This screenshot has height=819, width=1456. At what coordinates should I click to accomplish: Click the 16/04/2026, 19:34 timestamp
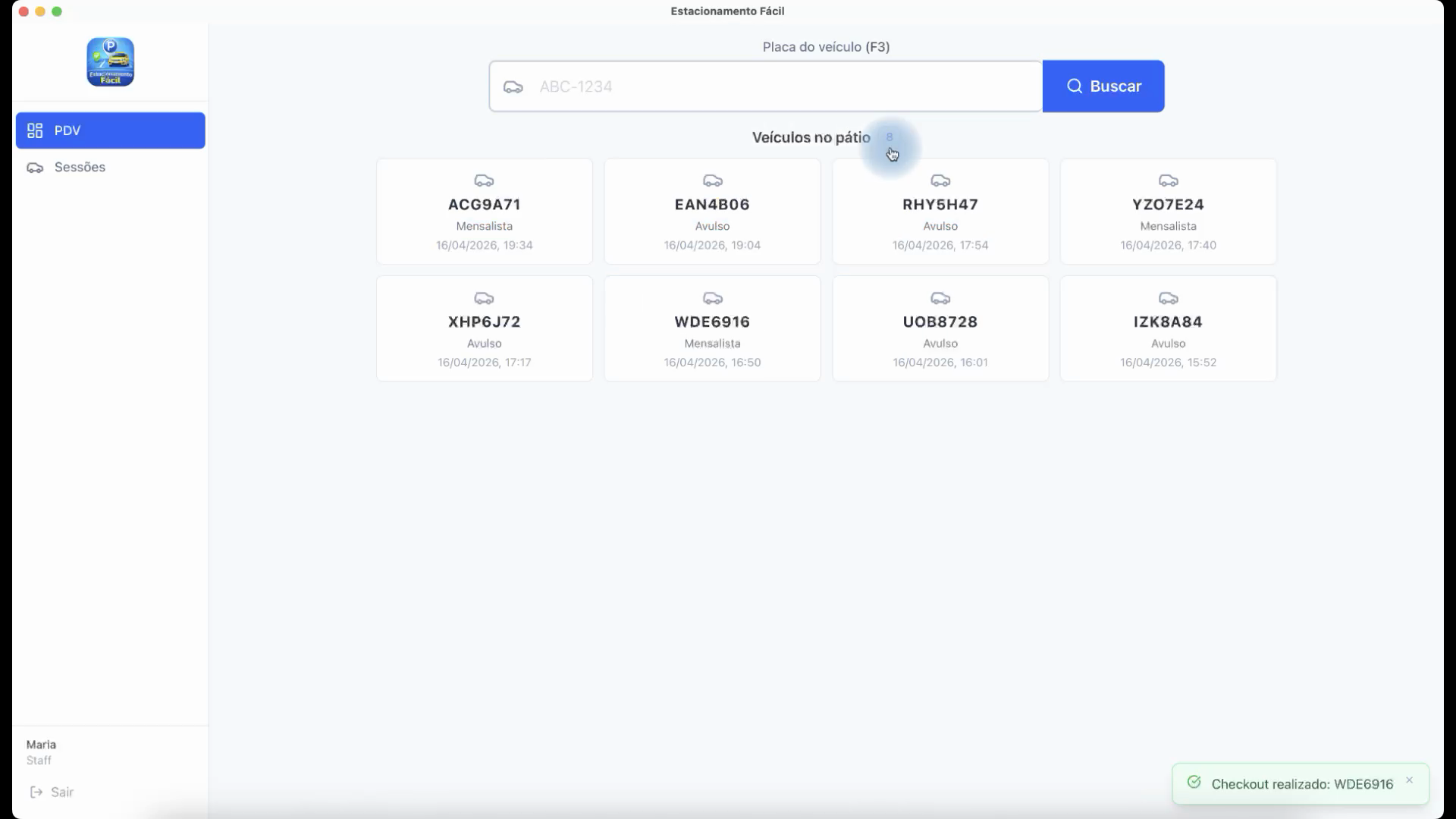485,245
